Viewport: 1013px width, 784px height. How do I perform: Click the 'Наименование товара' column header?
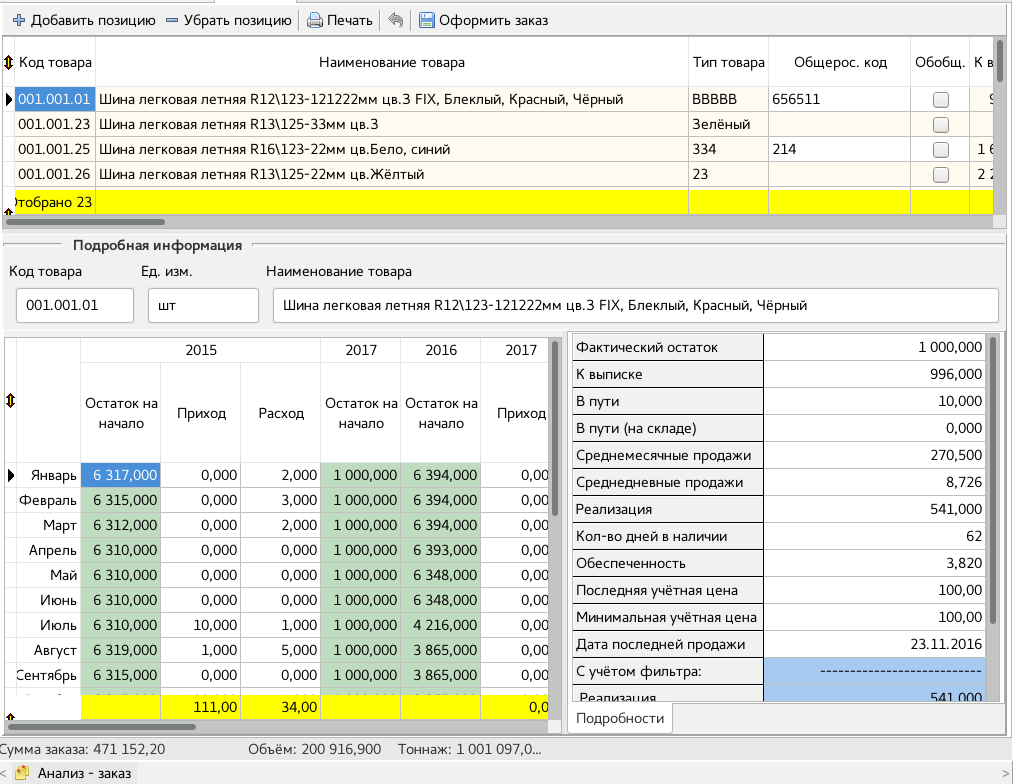click(x=391, y=63)
